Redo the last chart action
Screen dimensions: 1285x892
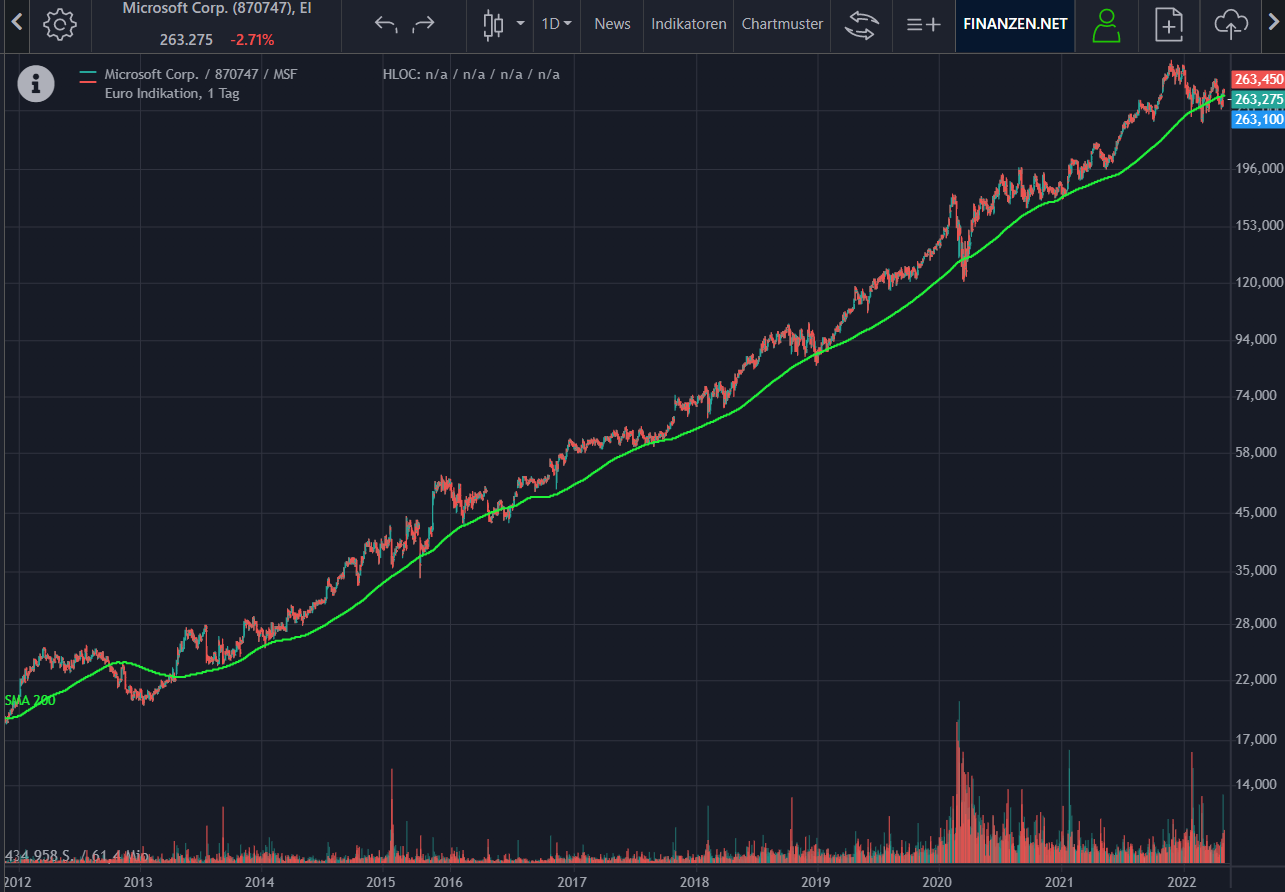tap(424, 24)
